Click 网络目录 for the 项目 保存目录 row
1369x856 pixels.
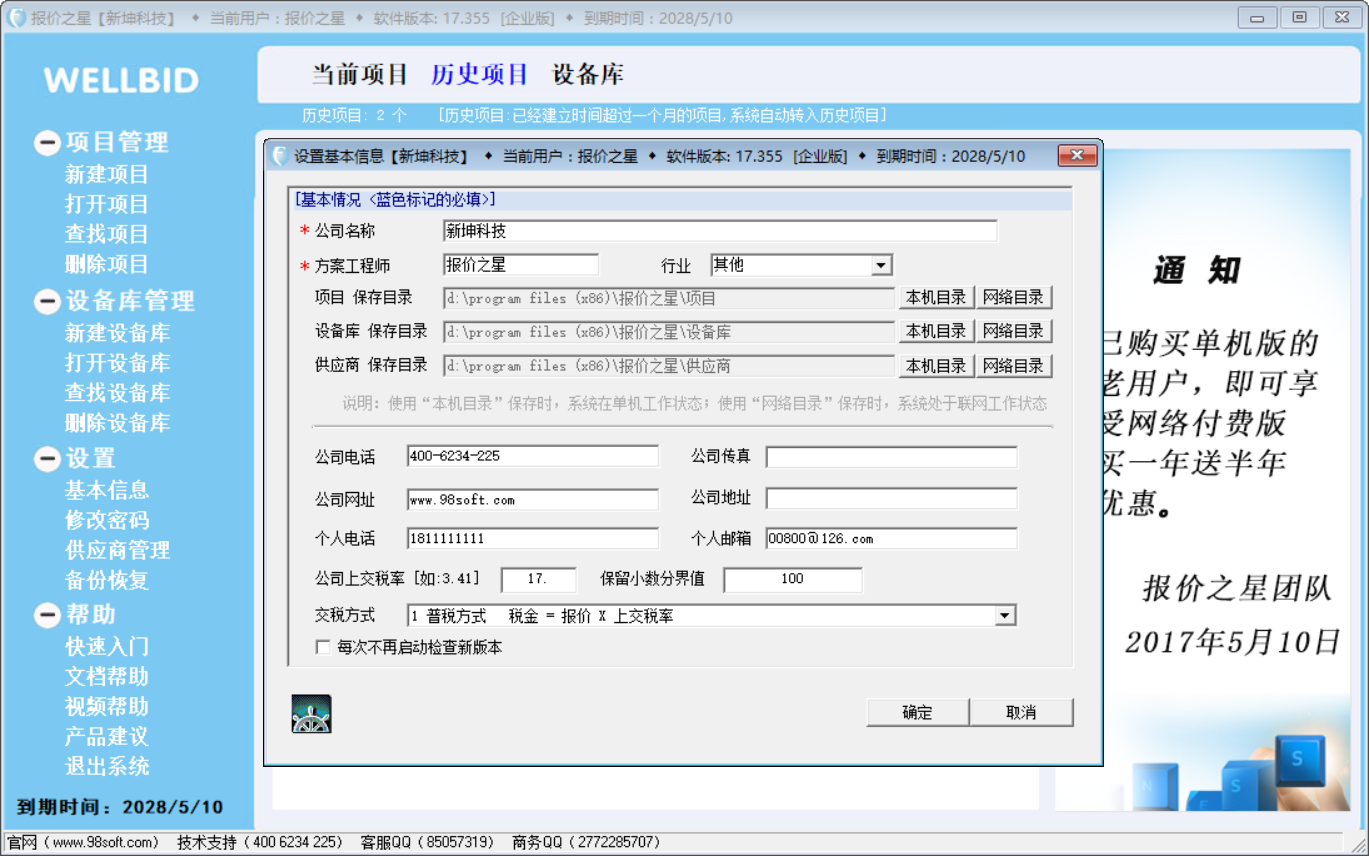click(x=1014, y=297)
